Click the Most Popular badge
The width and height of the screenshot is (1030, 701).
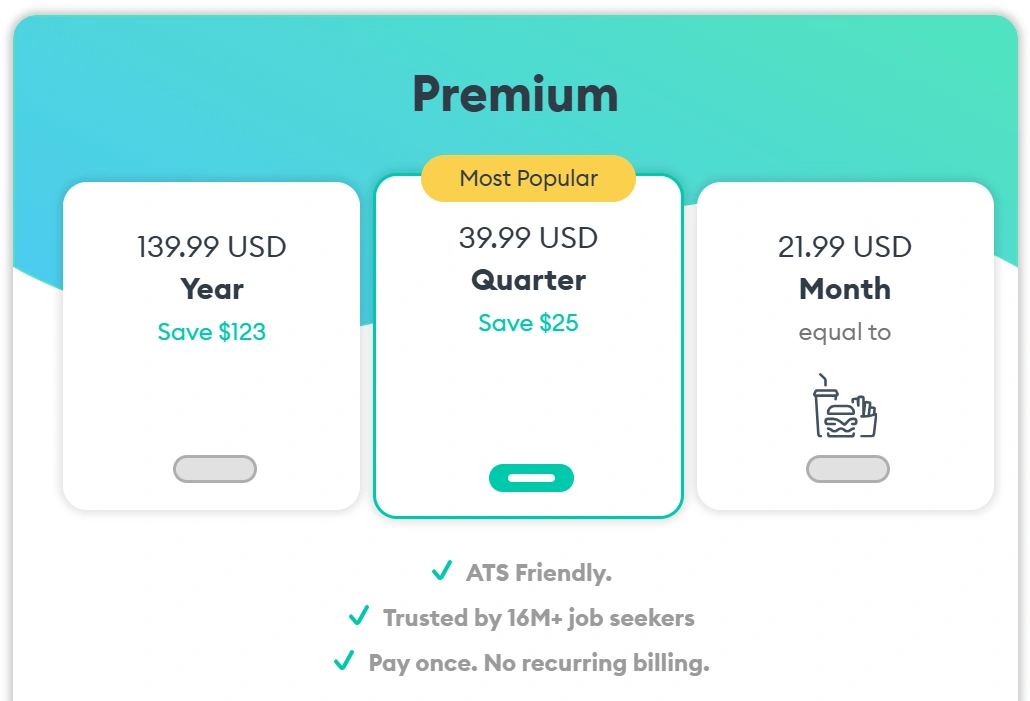pyautogui.click(x=528, y=179)
